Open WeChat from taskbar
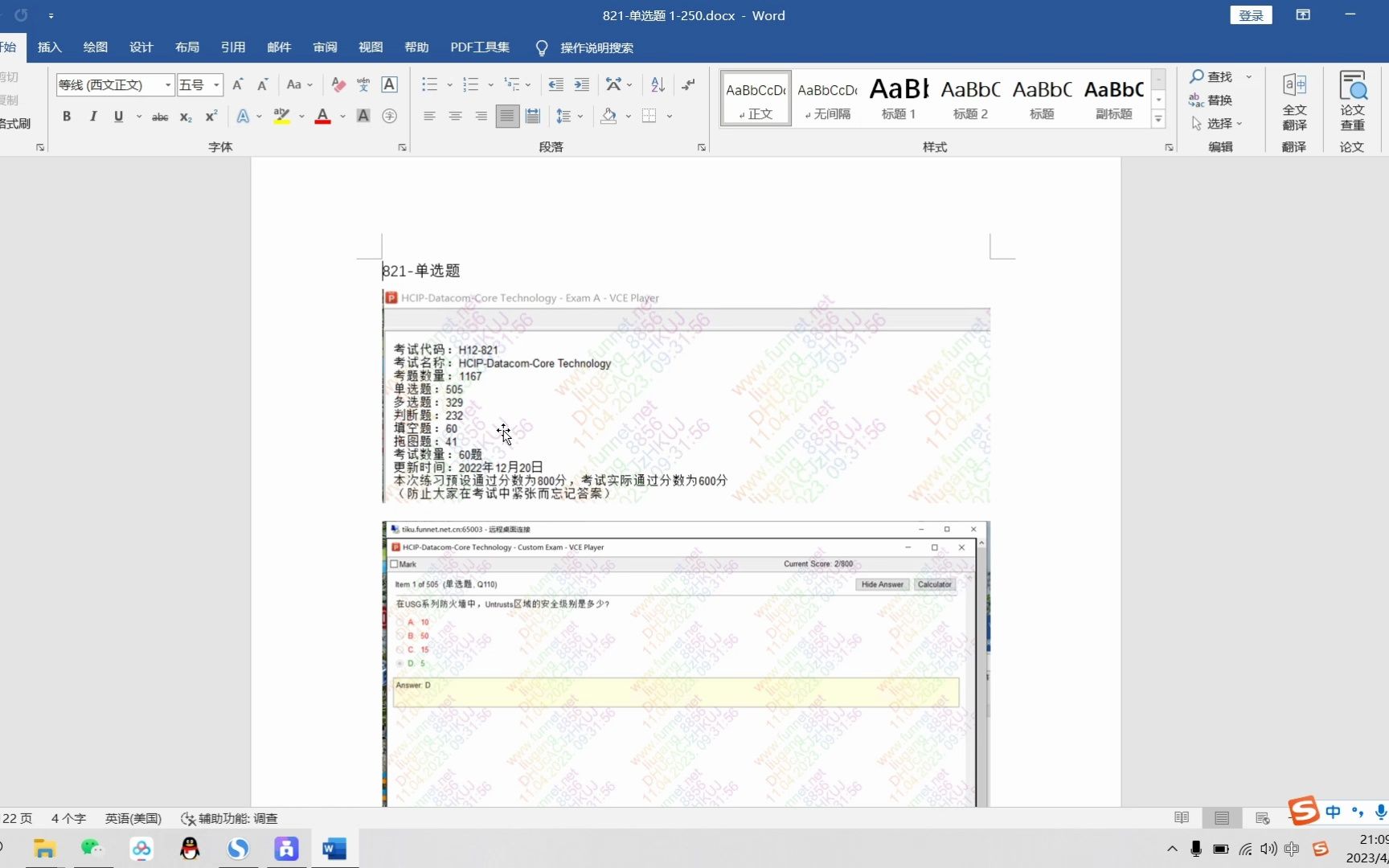This screenshot has width=1389, height=868. click(93, 849)
